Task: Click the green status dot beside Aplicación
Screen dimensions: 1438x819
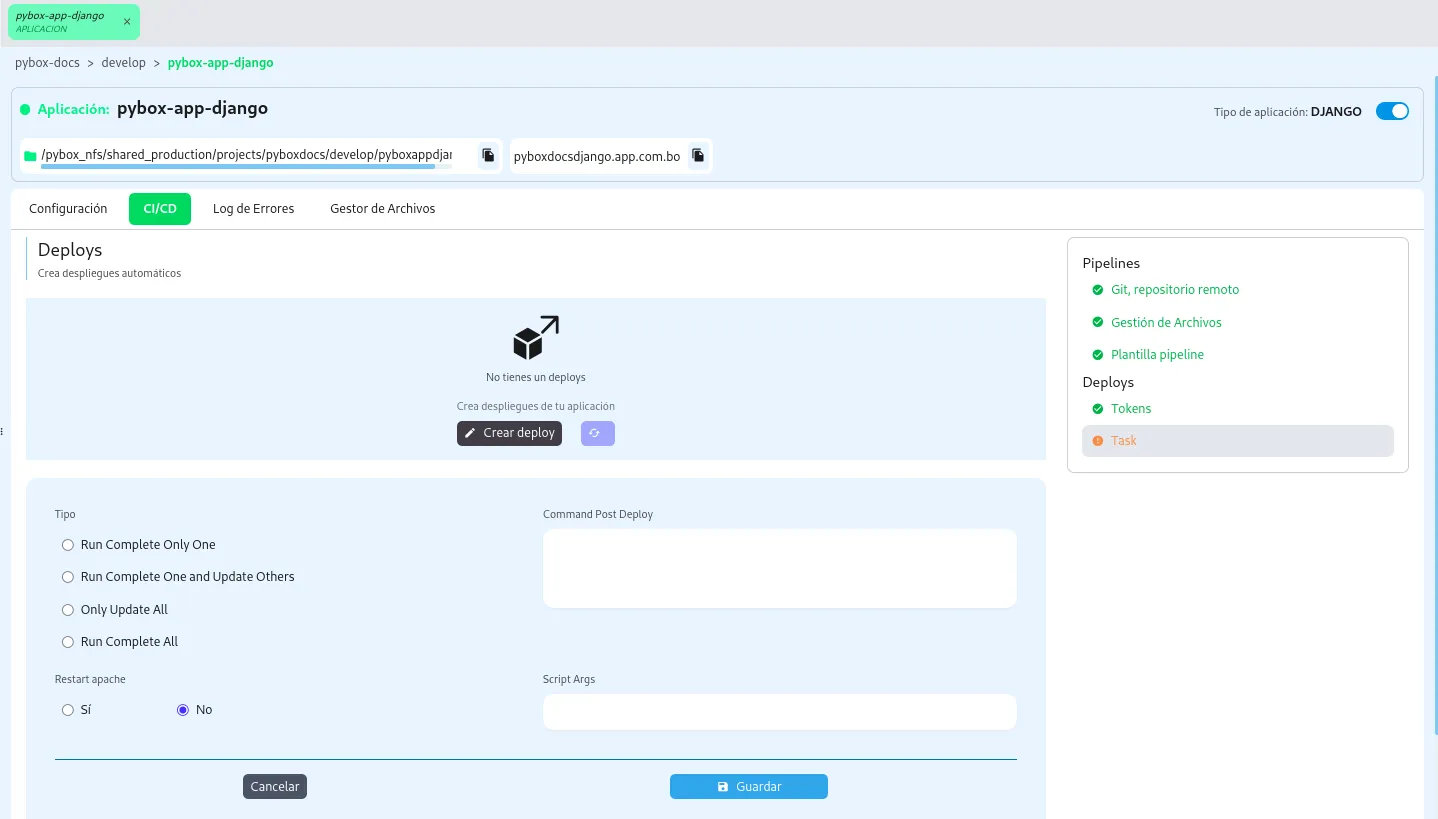Action: coord(25,109)
